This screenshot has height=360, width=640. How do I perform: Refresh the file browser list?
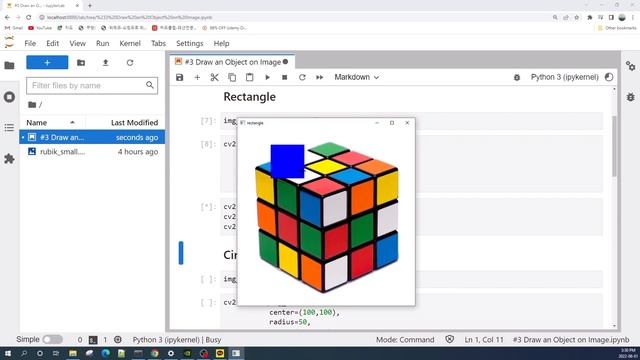[130, 62]
